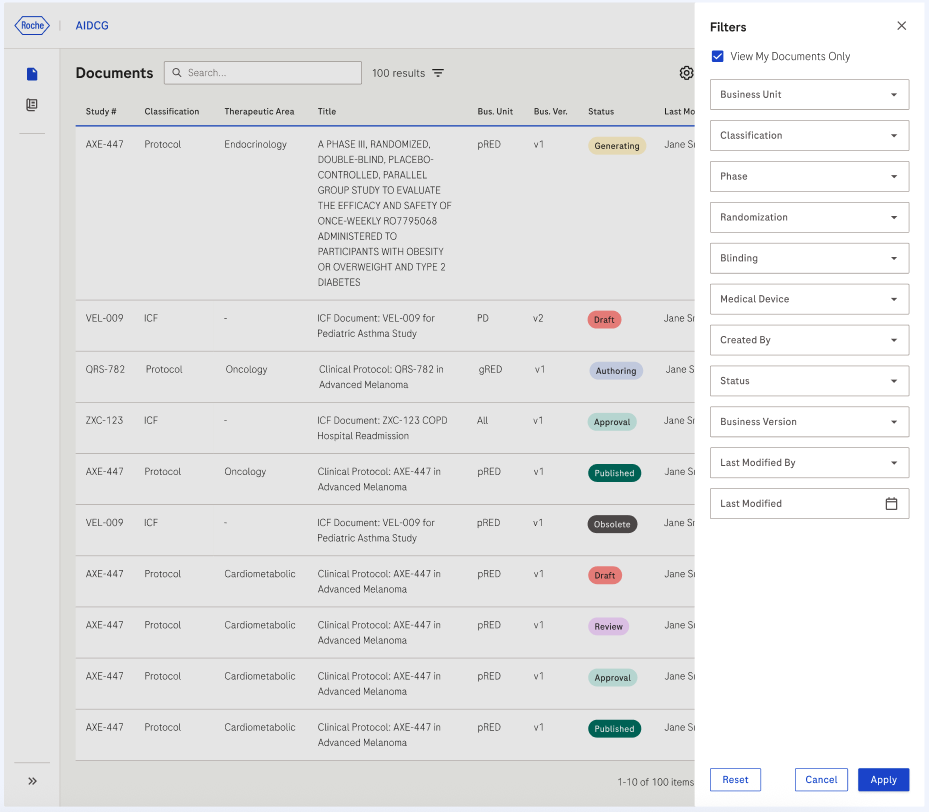The image size is (929, 812).
Task: Open the library sidebar icon below Documents
Action: 32,105
